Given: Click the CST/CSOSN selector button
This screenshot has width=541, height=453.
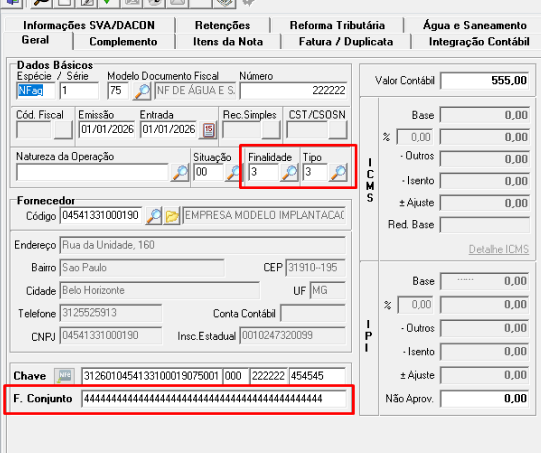Looking at the screenshot, I should click(x=338, y=130).
